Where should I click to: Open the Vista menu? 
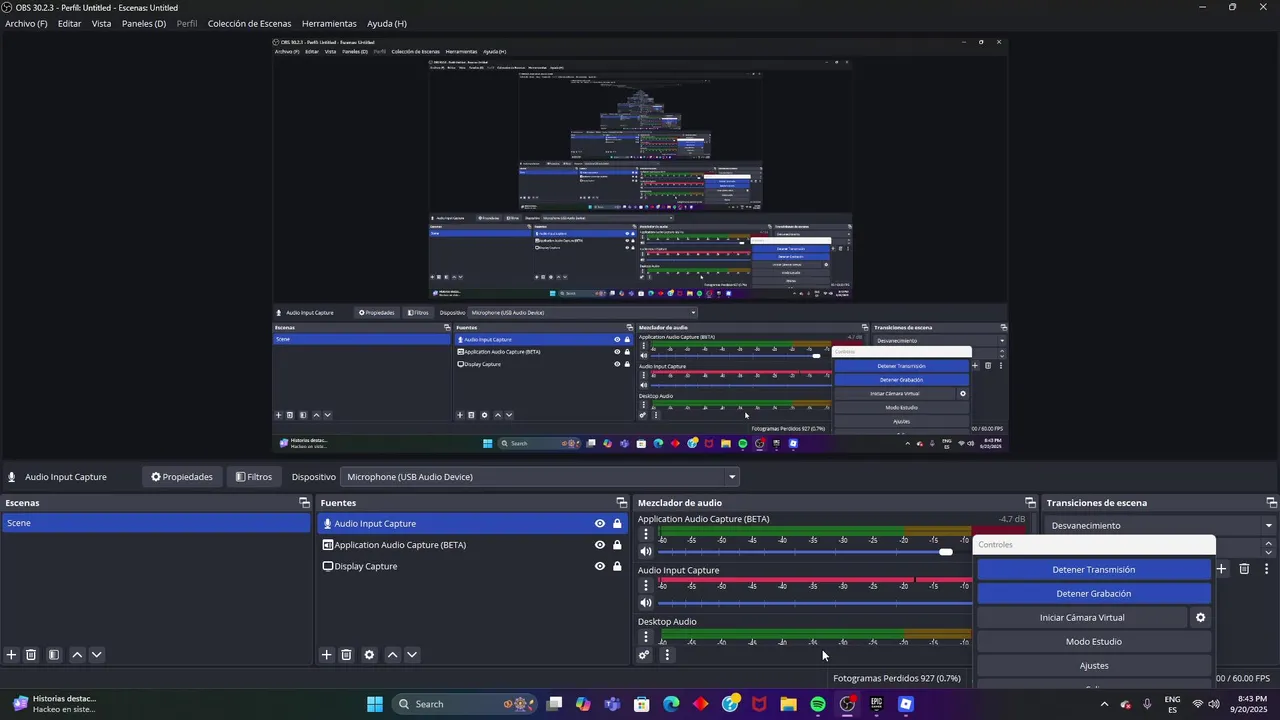click(101, 23)
